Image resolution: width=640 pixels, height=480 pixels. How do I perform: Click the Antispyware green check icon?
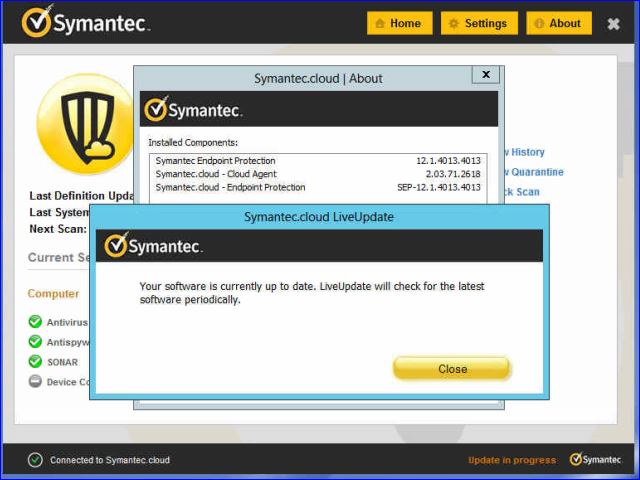(35, 341)
